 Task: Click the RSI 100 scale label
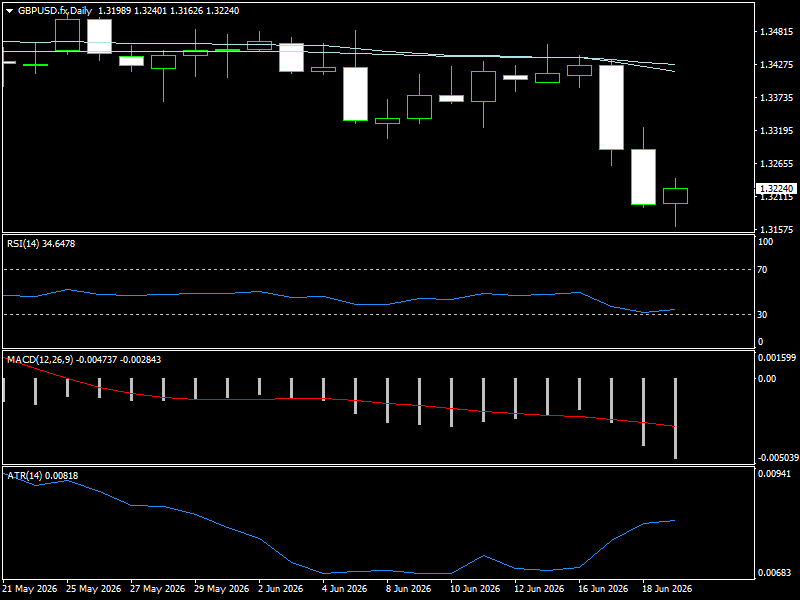[765, 242]
